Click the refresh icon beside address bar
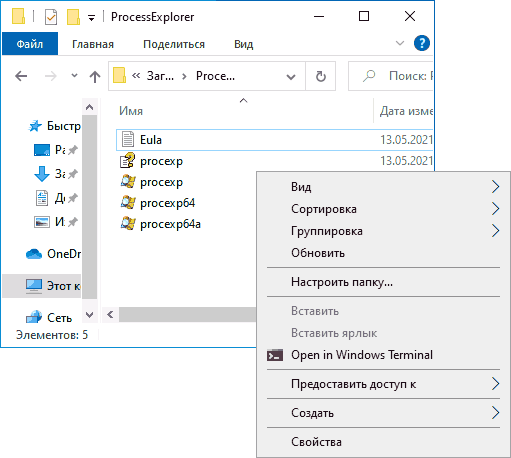 [320, 76]
